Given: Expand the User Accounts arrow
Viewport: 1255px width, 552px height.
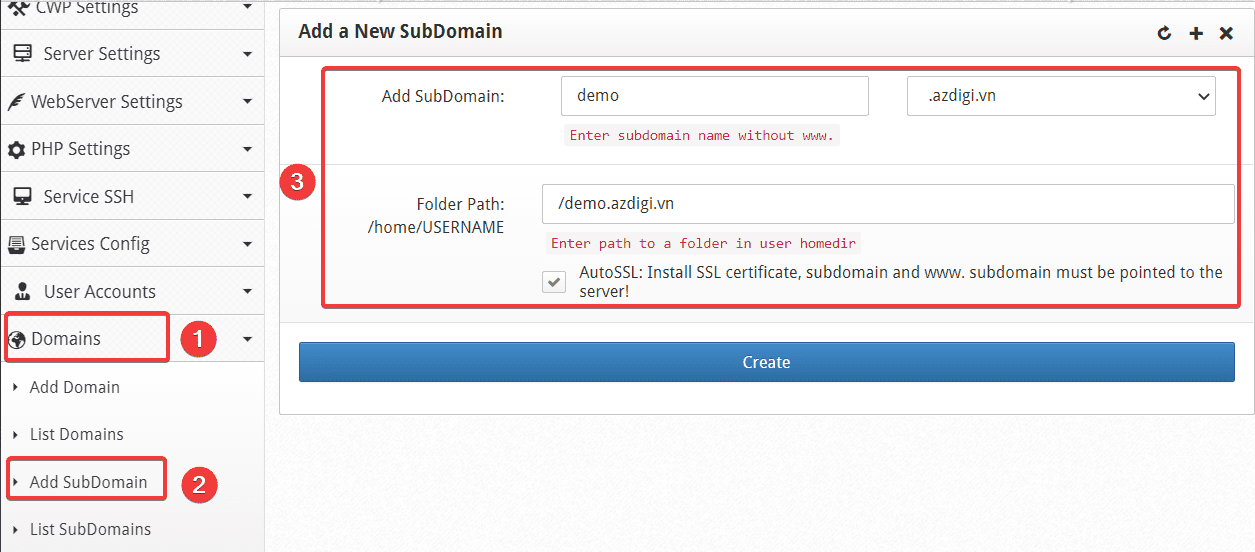Looking at the screenshot, I should pyautogui.click(x=247, y=292).
